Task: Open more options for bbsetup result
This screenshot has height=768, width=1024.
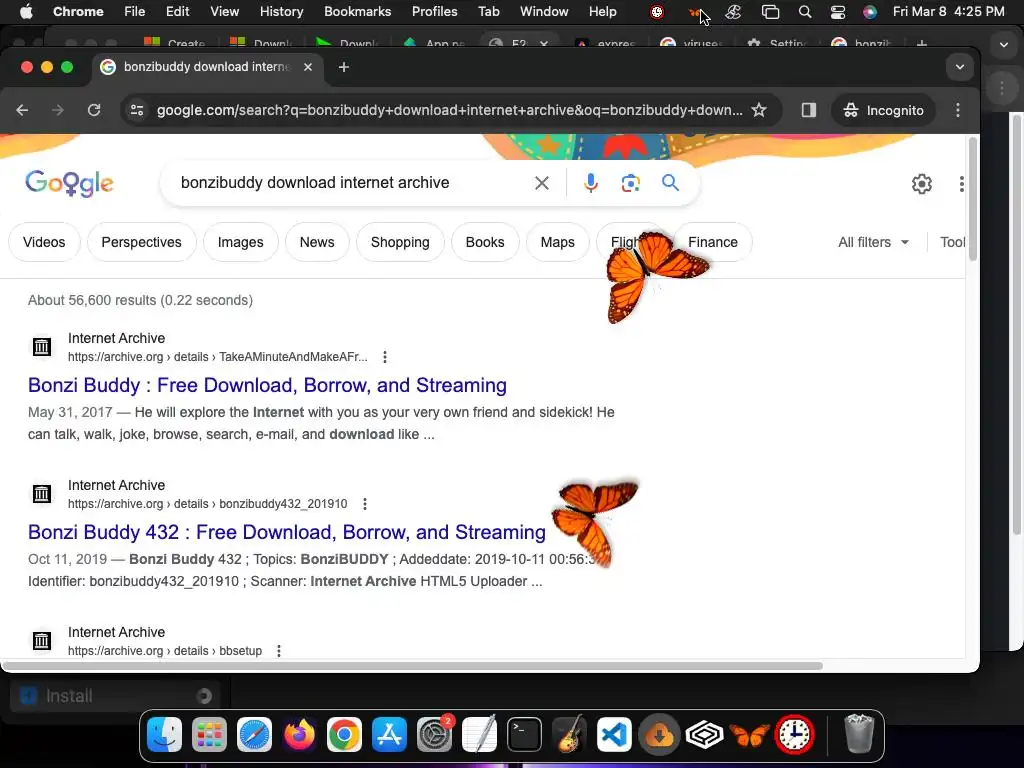Action: tap(279, 651)
